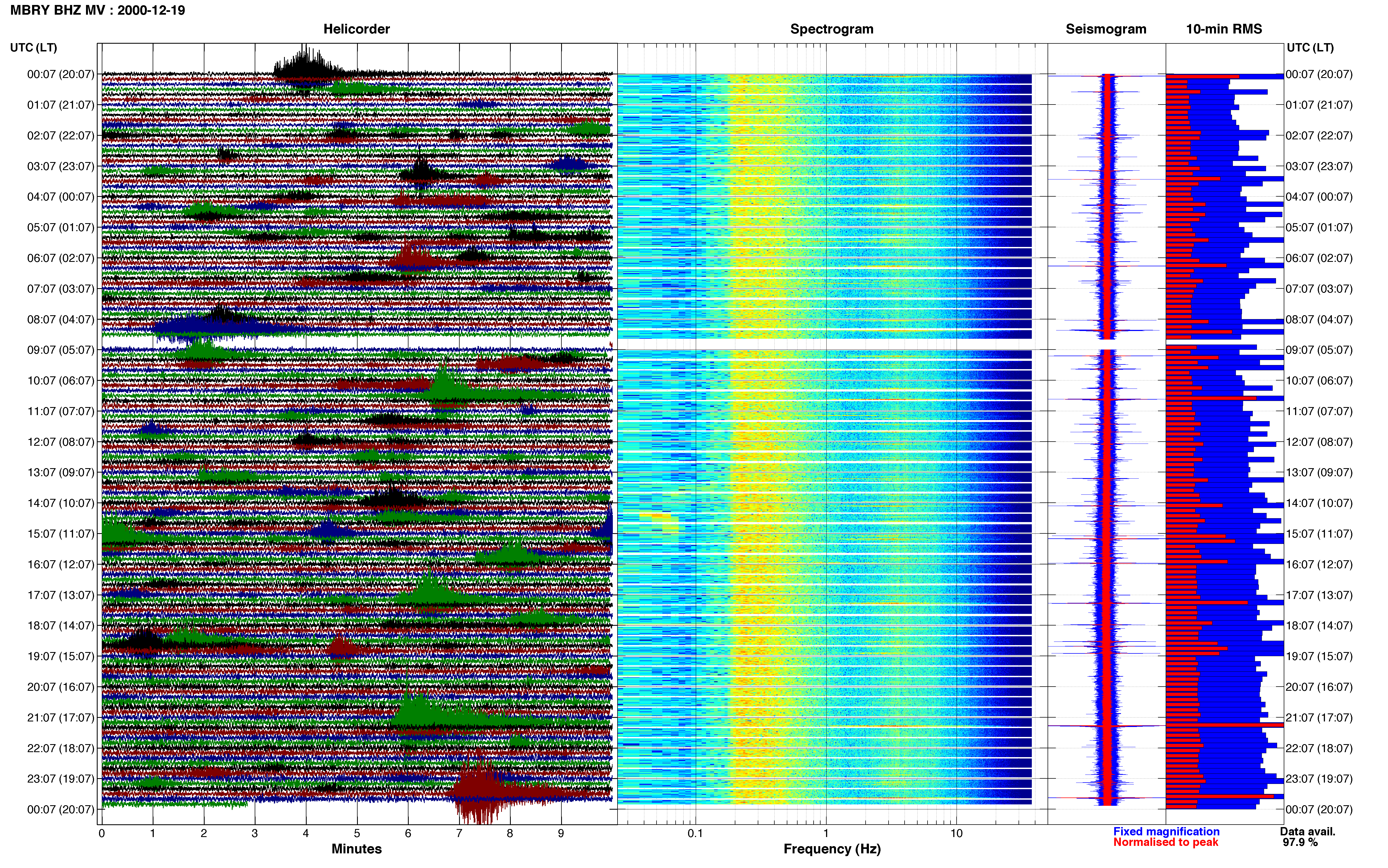Click the title 'MBRY BHZ MV : 2000-12-19'
1388x868 pixels.
coord(98,10)
